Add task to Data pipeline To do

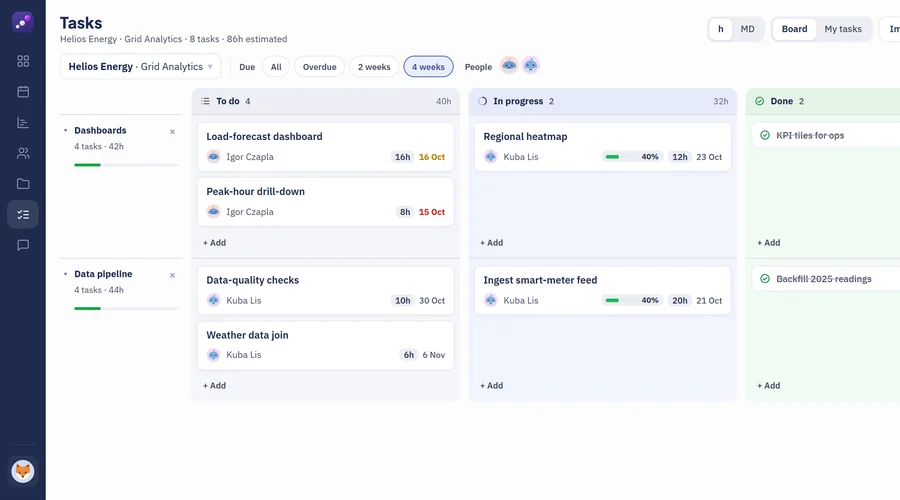[215, 386]
